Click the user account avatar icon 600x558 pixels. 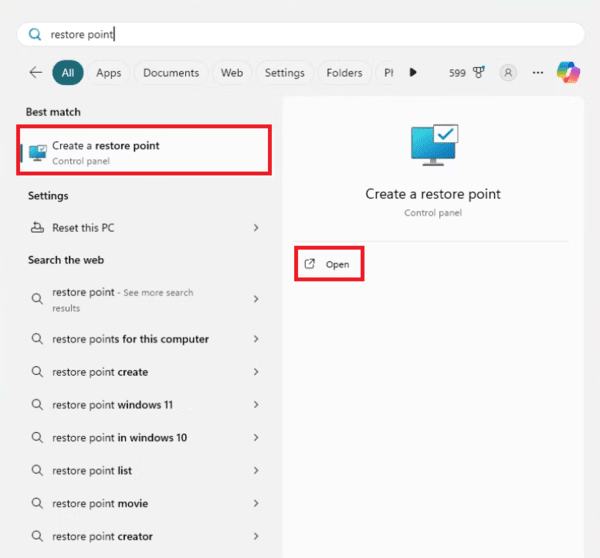[508, 72]
